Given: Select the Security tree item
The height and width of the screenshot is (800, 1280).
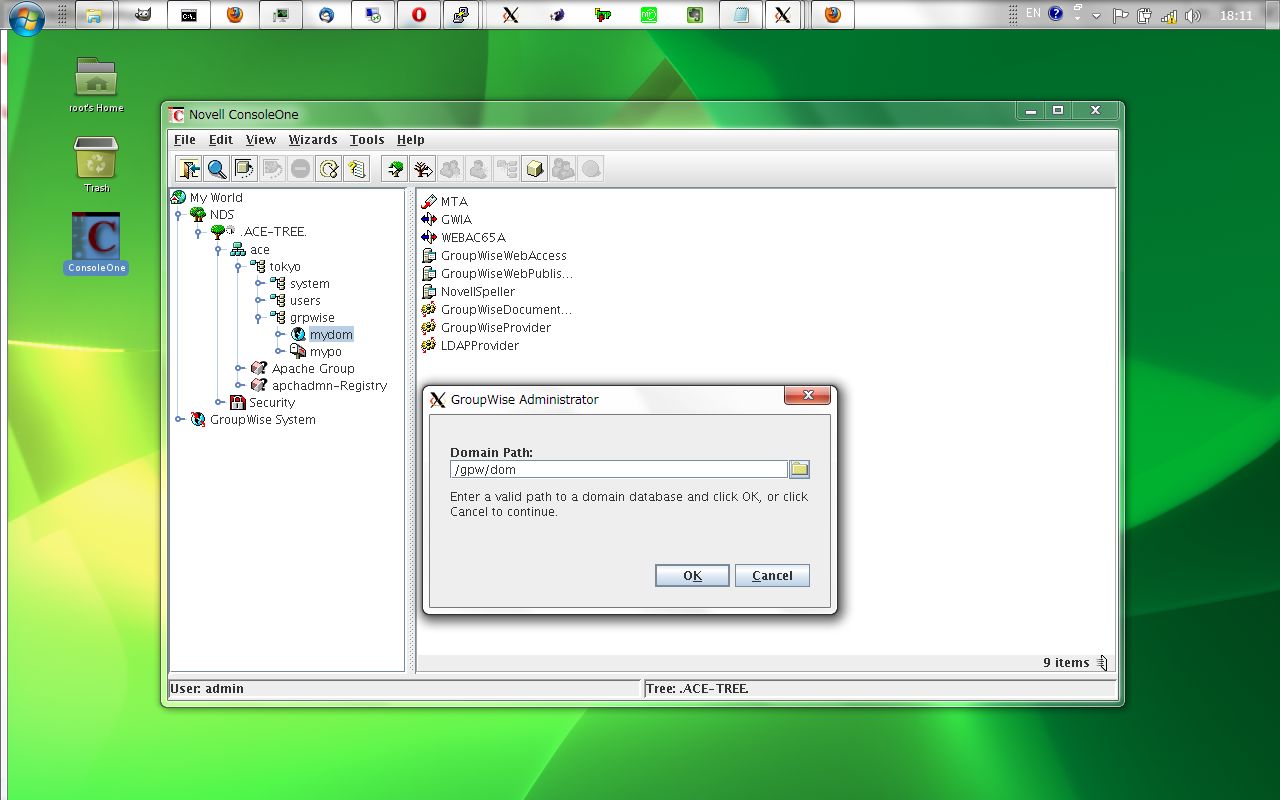Looking at the screenshot, I should point(272,403).
